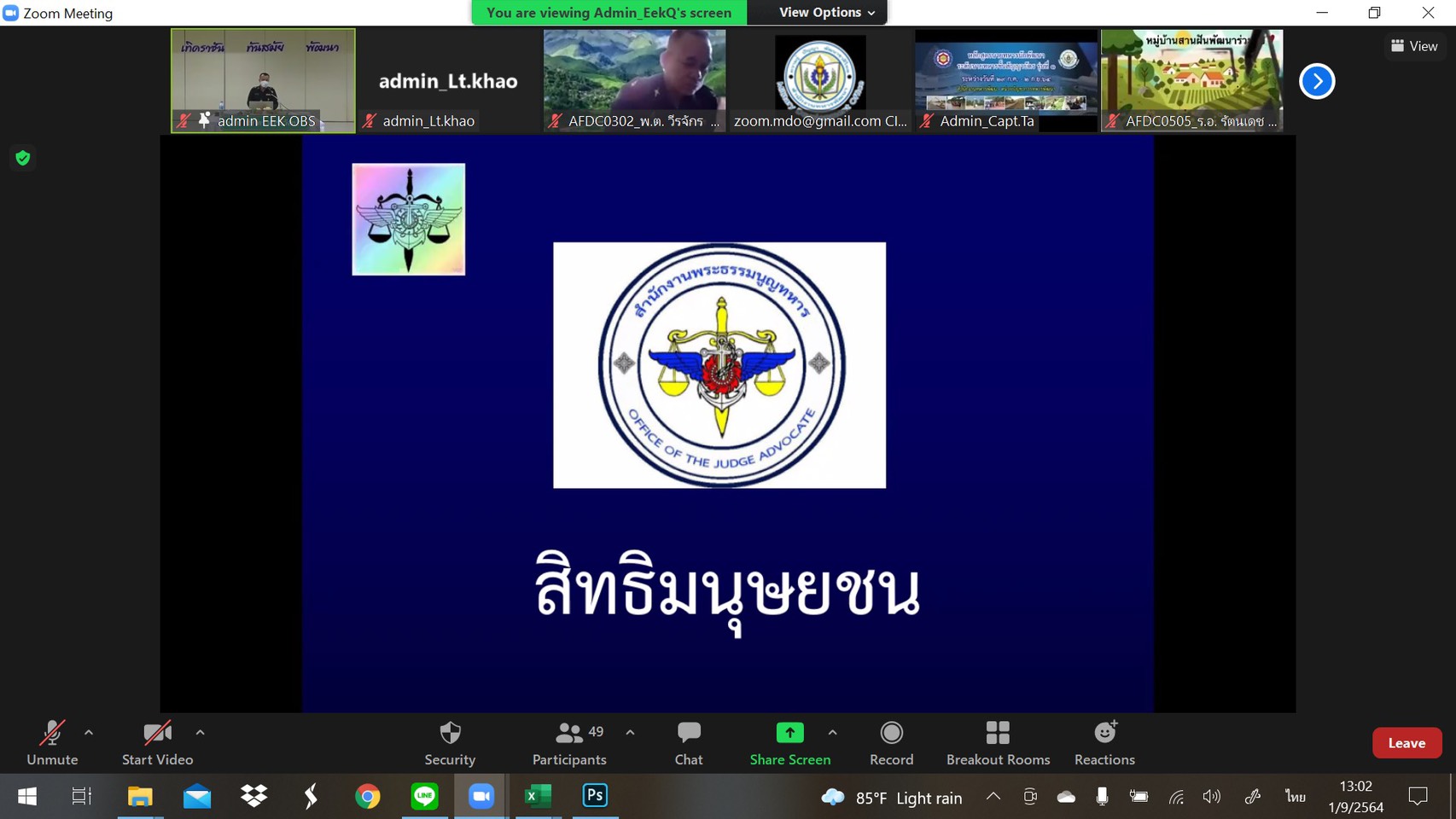Viewport: 1456px width, 819px height.
Task: Open notification center icon
Action: [x=1418, y=797]
